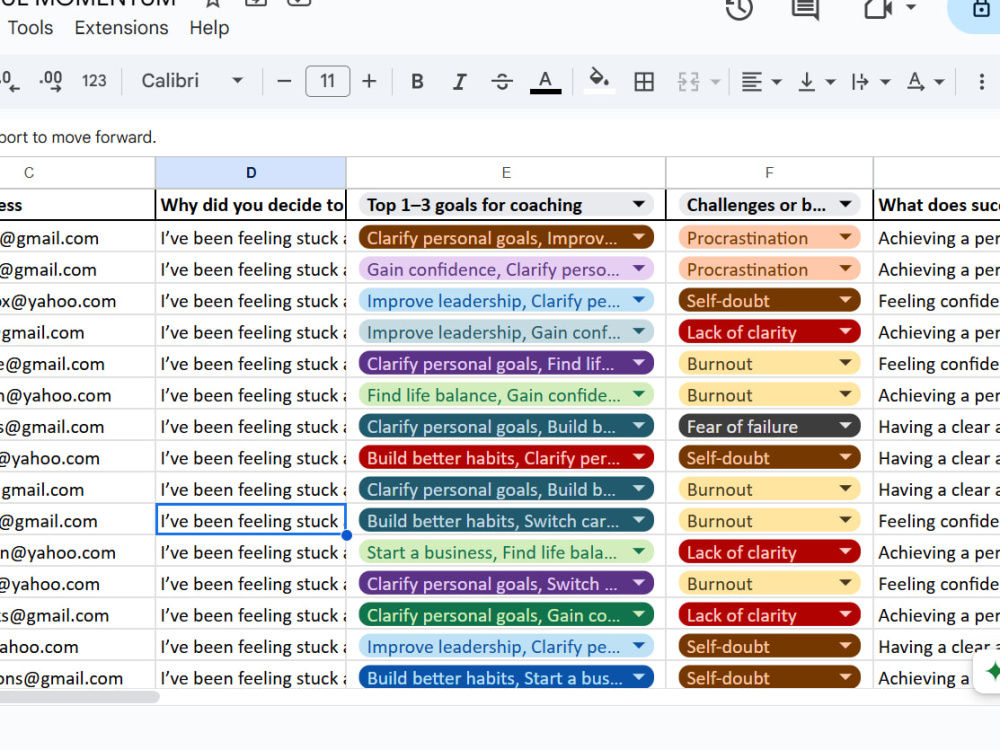Click the Share lock button
The width and height of the screenshot is (1000, 750).
[x=980, y=9]
